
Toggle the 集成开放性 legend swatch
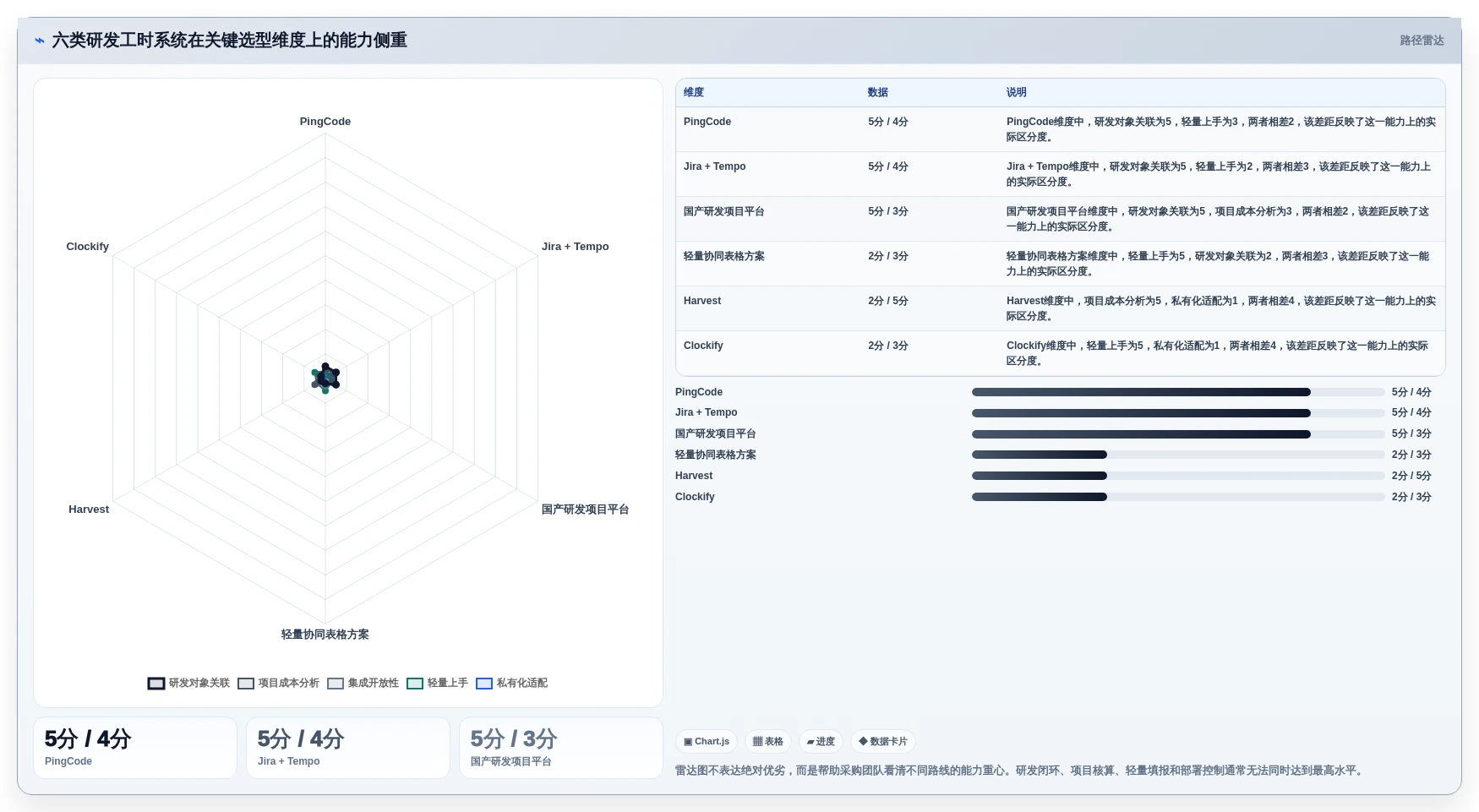(336, 684)
